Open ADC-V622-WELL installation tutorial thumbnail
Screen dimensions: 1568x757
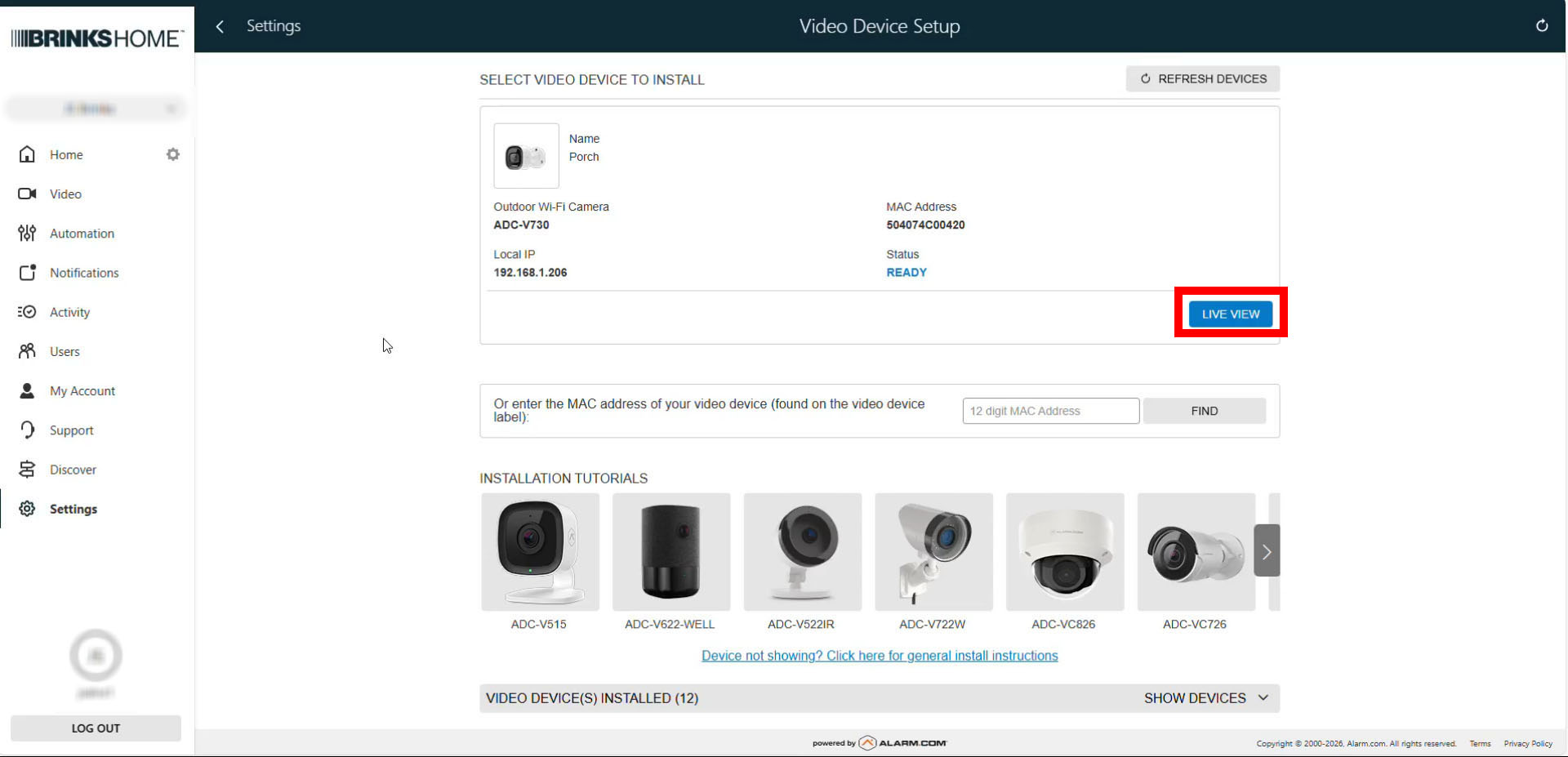click(671, 552)
